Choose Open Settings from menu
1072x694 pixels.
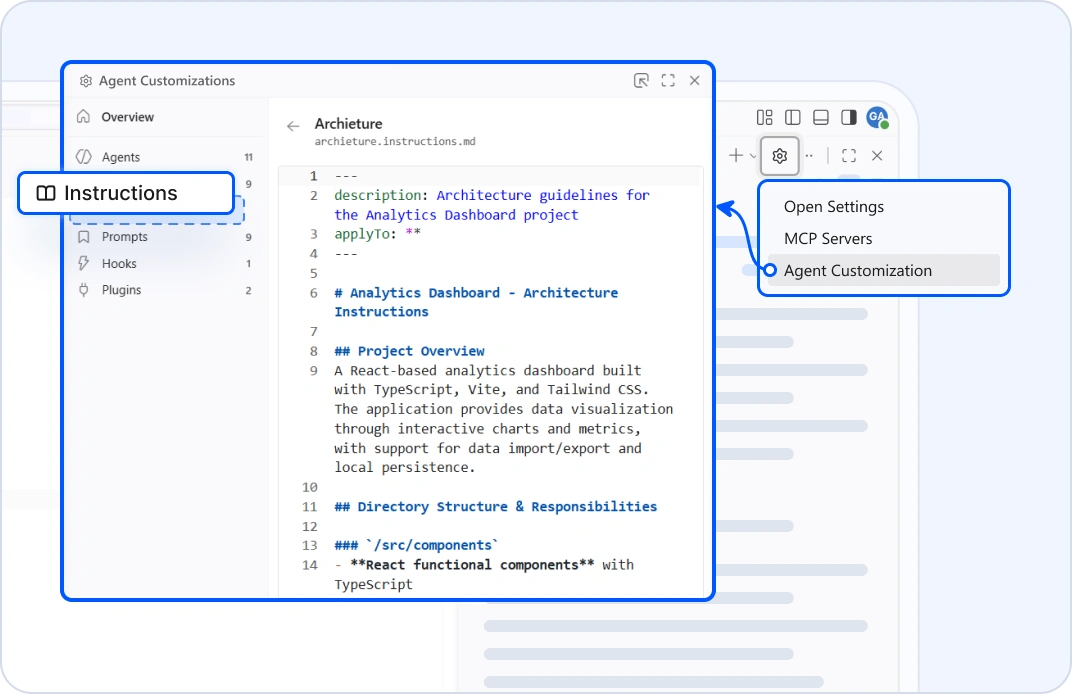(x=883, y=206)
